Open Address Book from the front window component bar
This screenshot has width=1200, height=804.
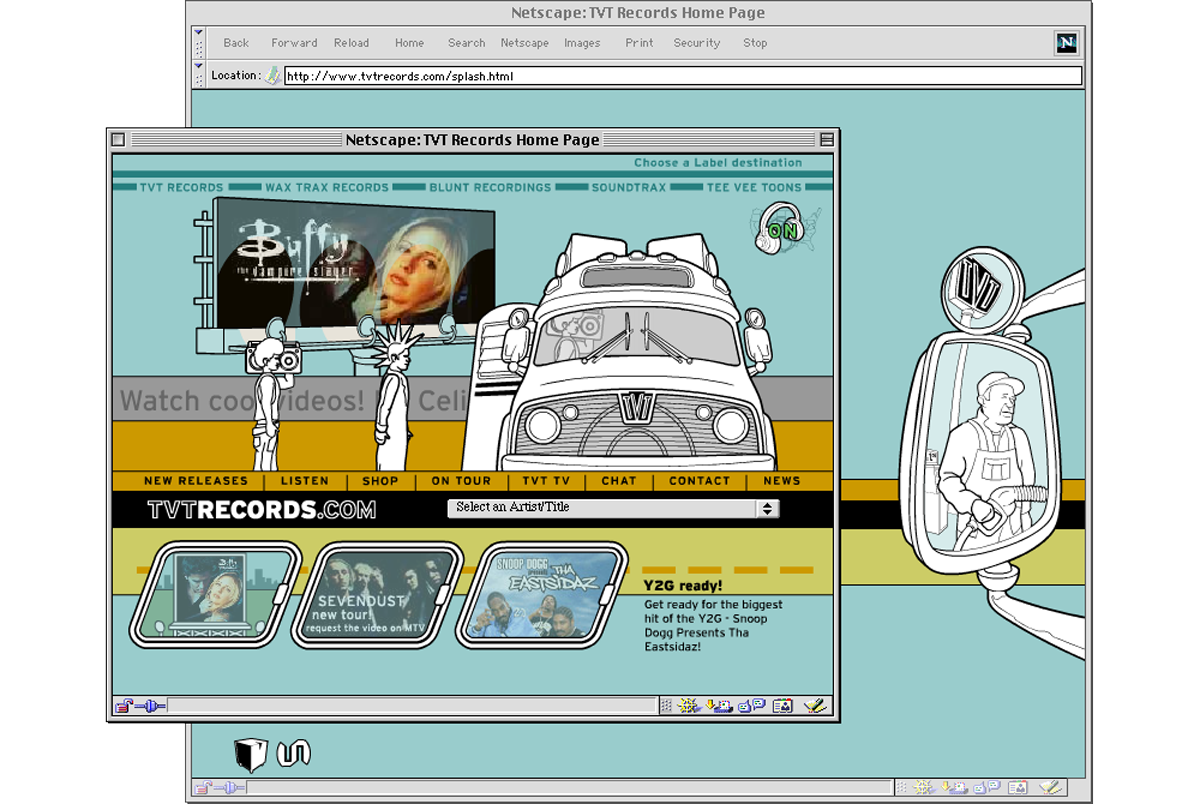(x=783, y=706)
